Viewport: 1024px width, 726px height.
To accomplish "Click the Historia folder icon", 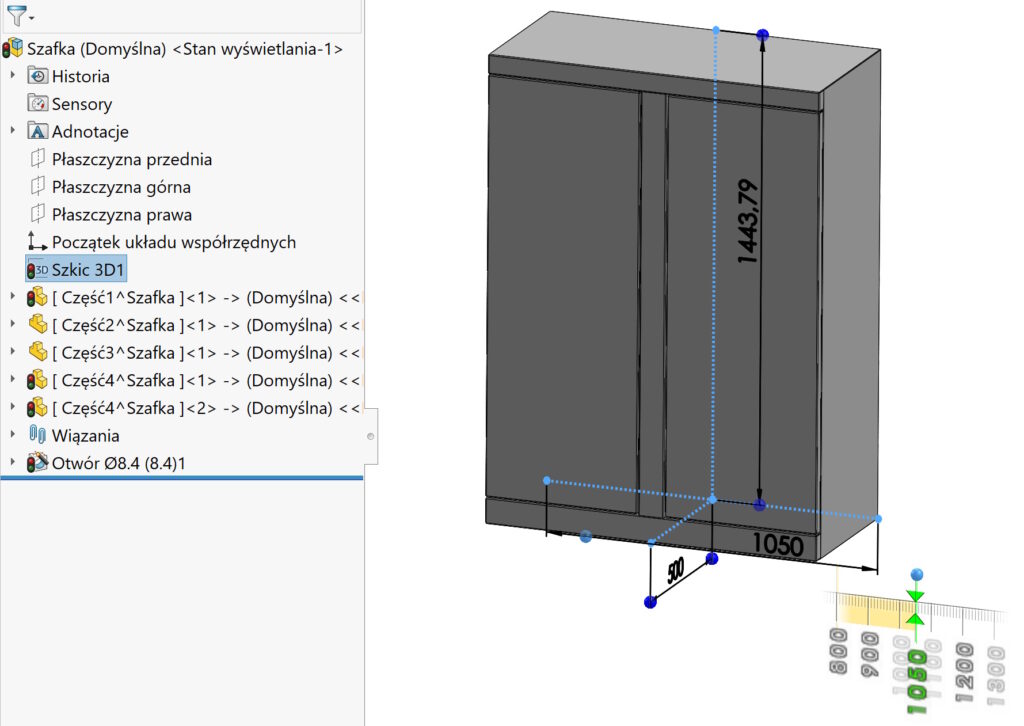I will [38, 76].
